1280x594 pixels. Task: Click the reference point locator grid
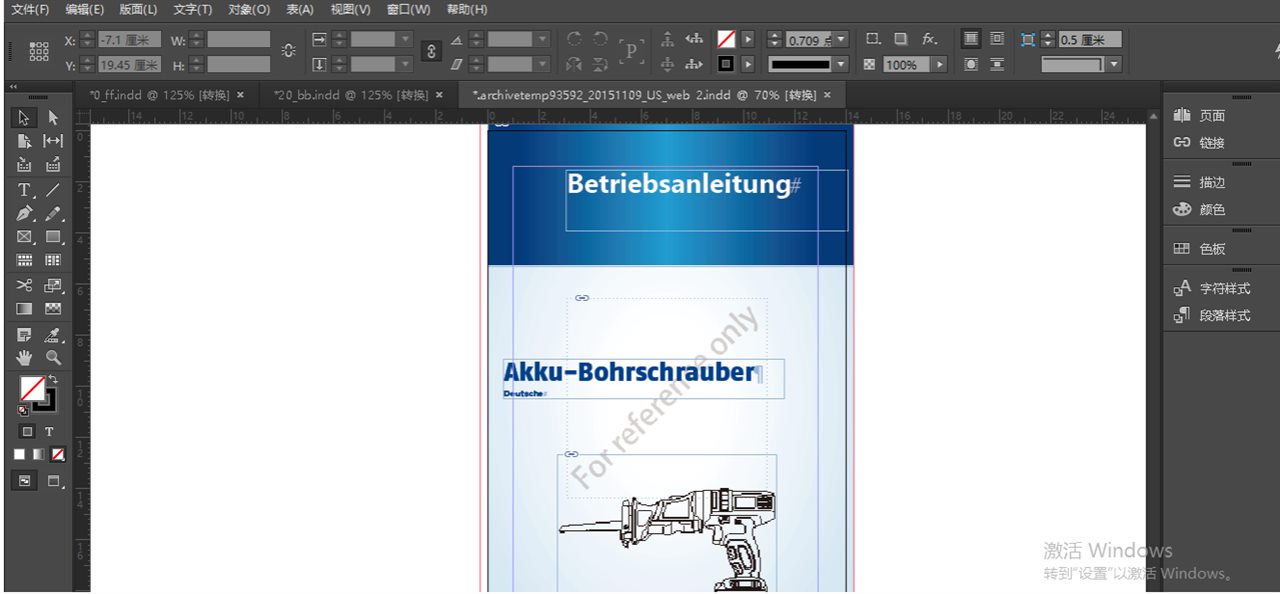click(x=39, y=52)
